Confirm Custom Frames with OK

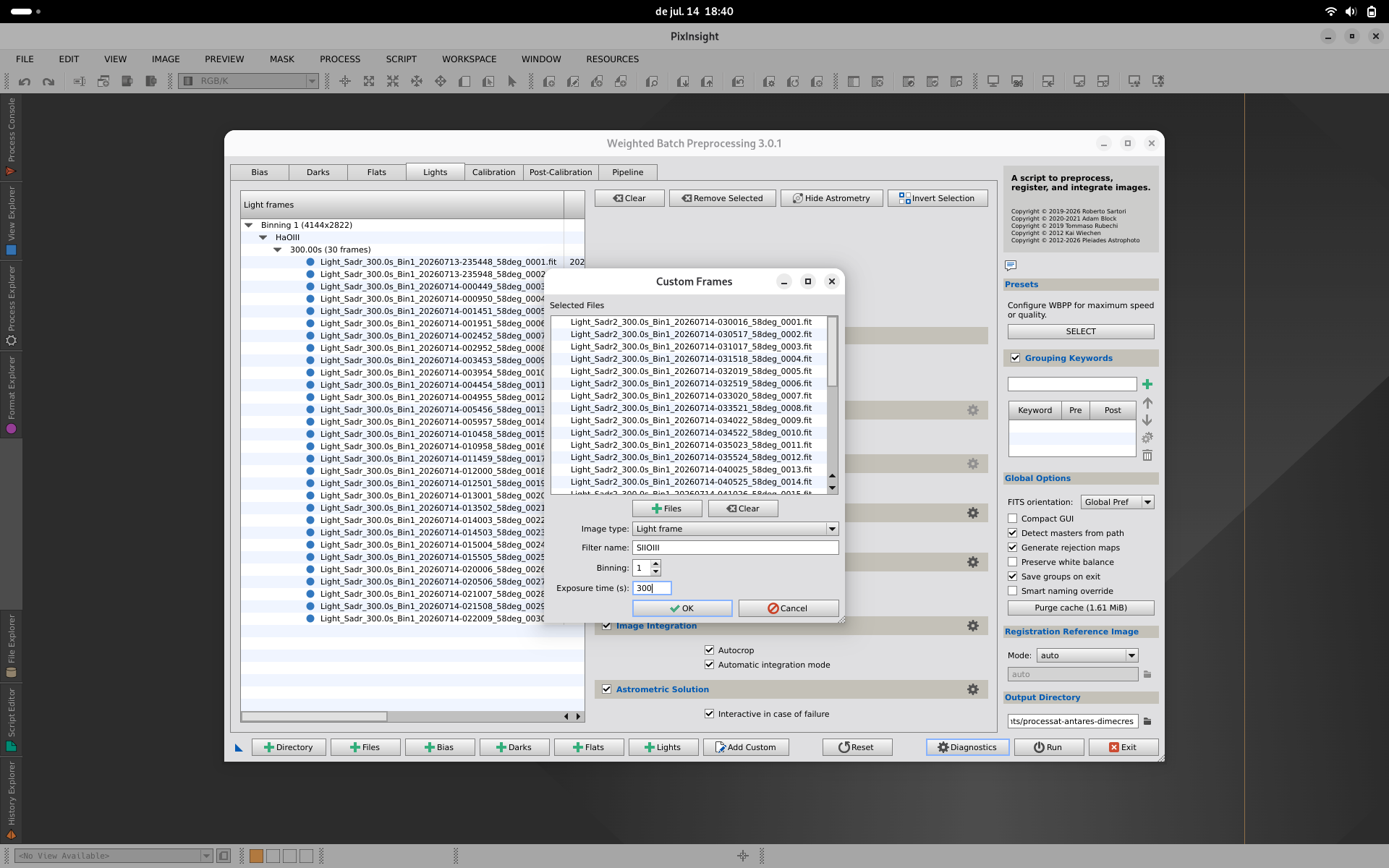682,608
